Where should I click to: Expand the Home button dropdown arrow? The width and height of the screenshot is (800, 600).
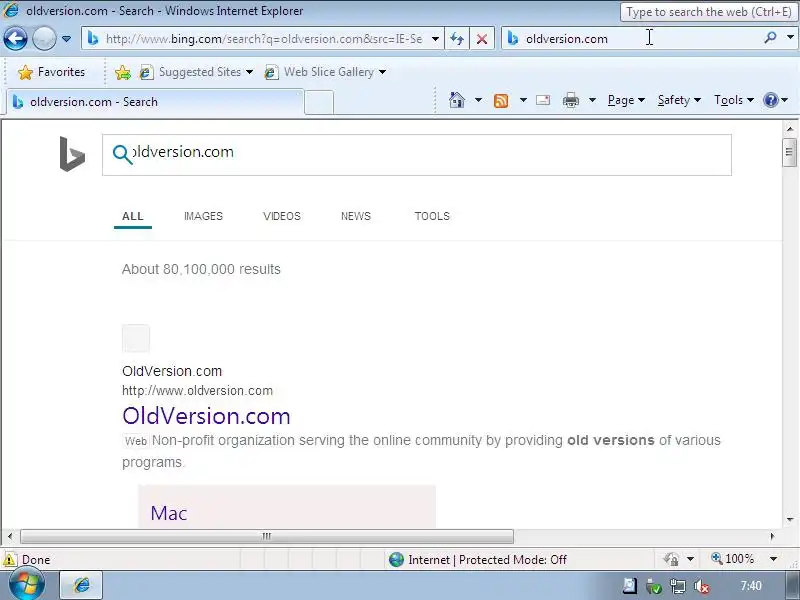478,100
